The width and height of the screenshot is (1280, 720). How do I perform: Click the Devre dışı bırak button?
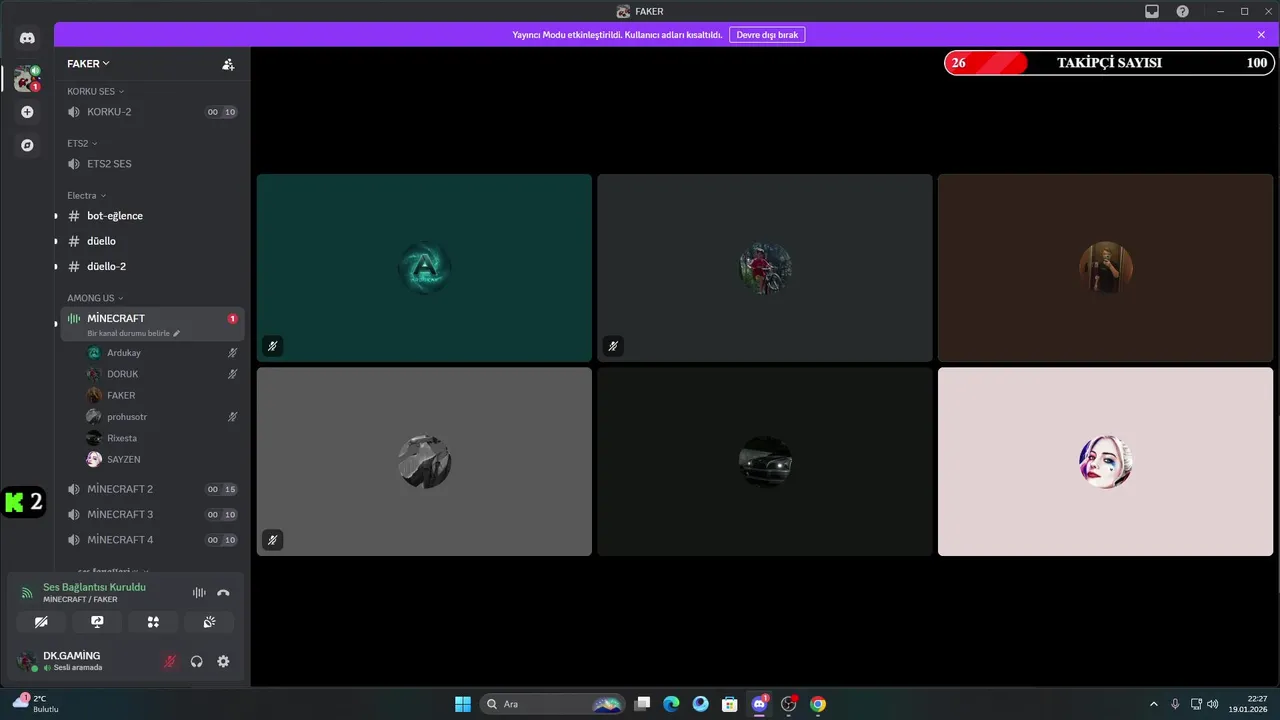click(x=767, y=34)
